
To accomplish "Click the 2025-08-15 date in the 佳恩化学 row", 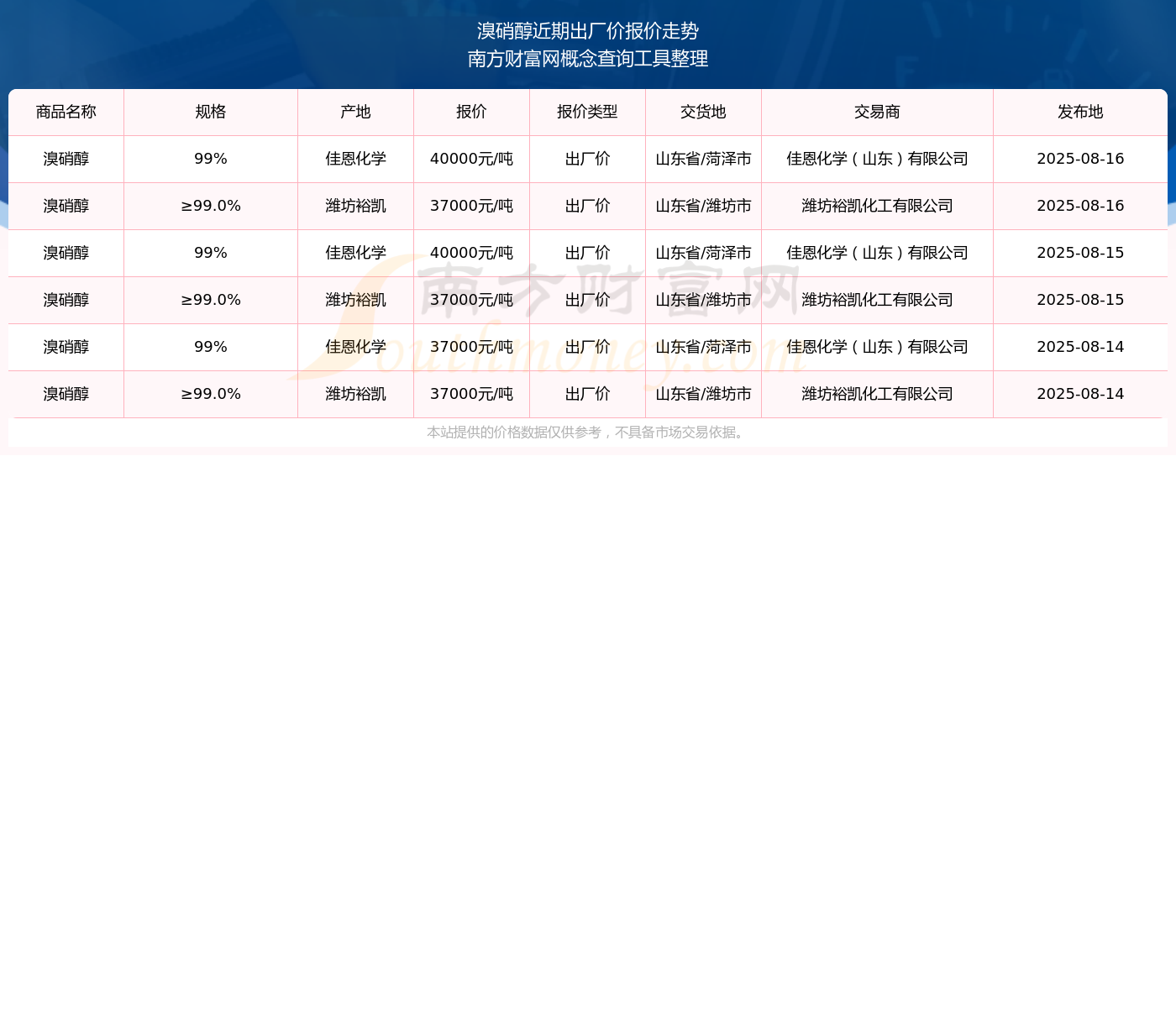I will point(1081,254).
